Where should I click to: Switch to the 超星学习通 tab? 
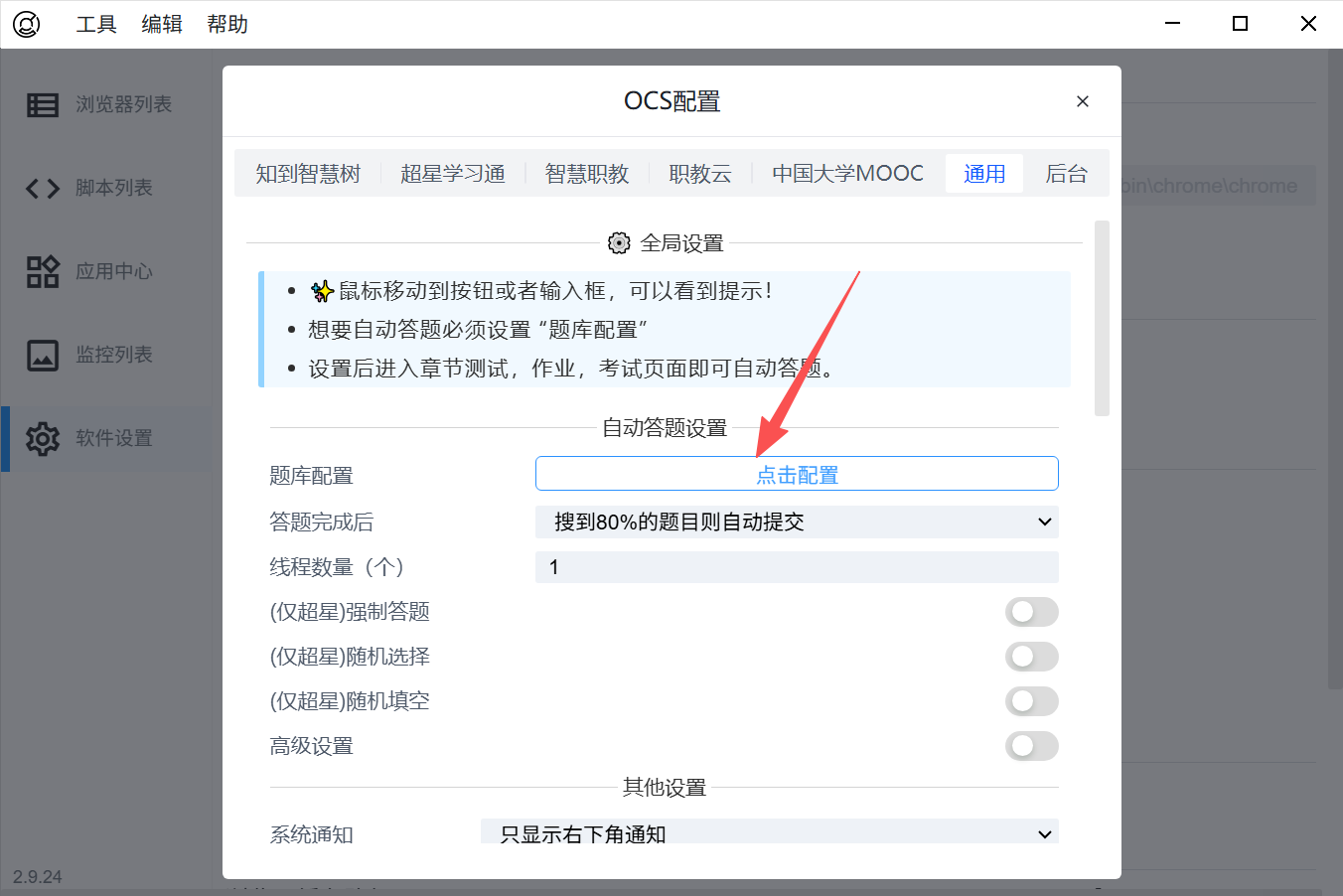point(453,174)
